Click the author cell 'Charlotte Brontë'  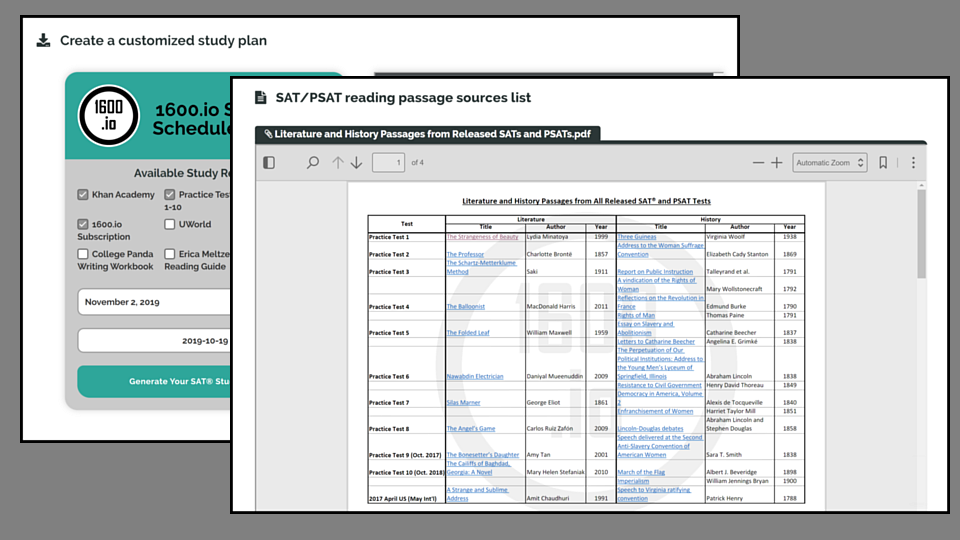coord(549,254)
